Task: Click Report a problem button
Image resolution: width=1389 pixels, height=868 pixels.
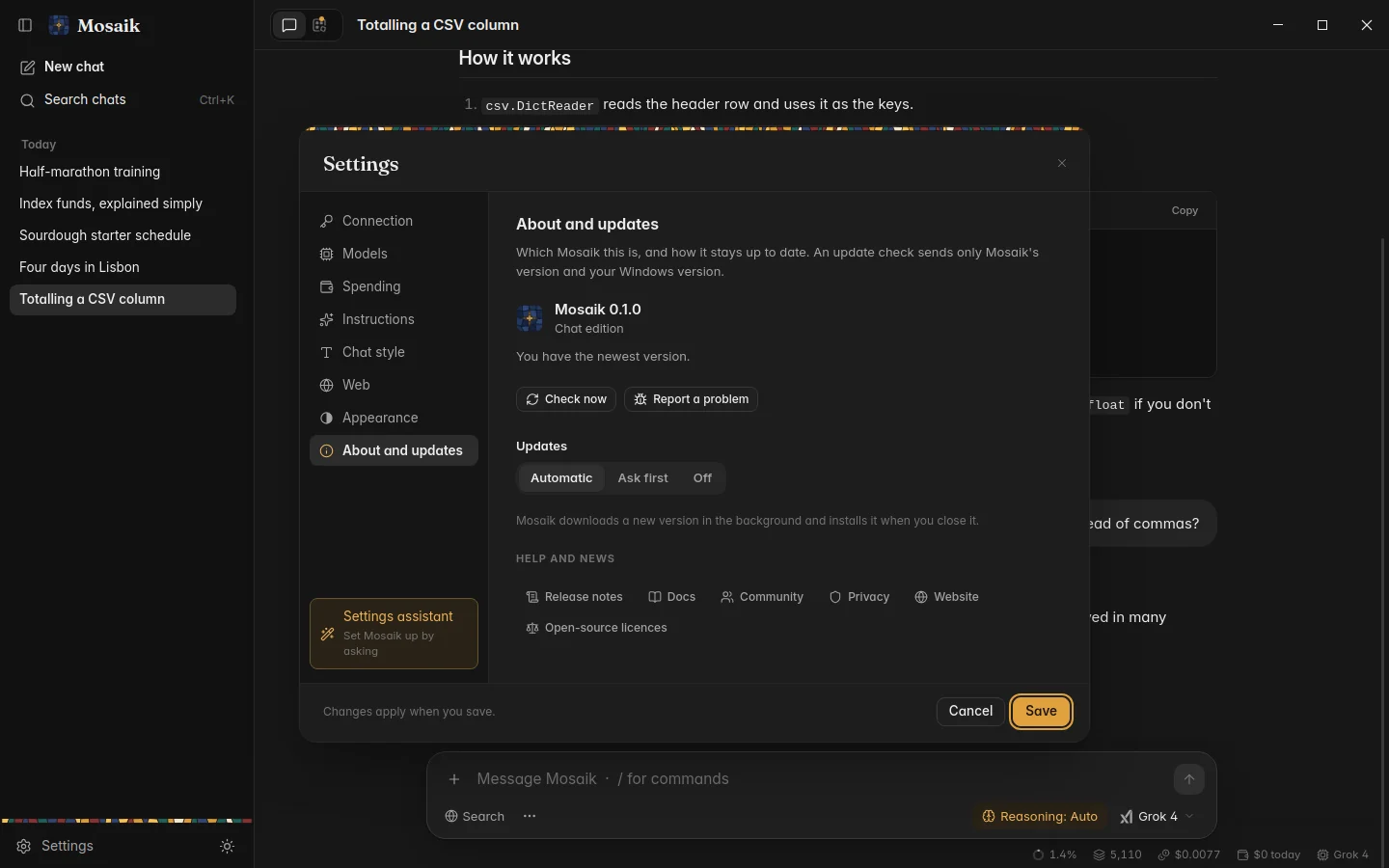Action: pos(691,399)
